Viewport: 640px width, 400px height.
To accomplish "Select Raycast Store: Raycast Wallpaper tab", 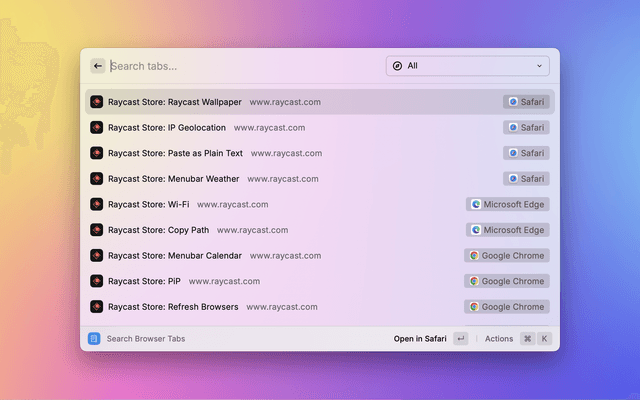I will click(175, 102).
